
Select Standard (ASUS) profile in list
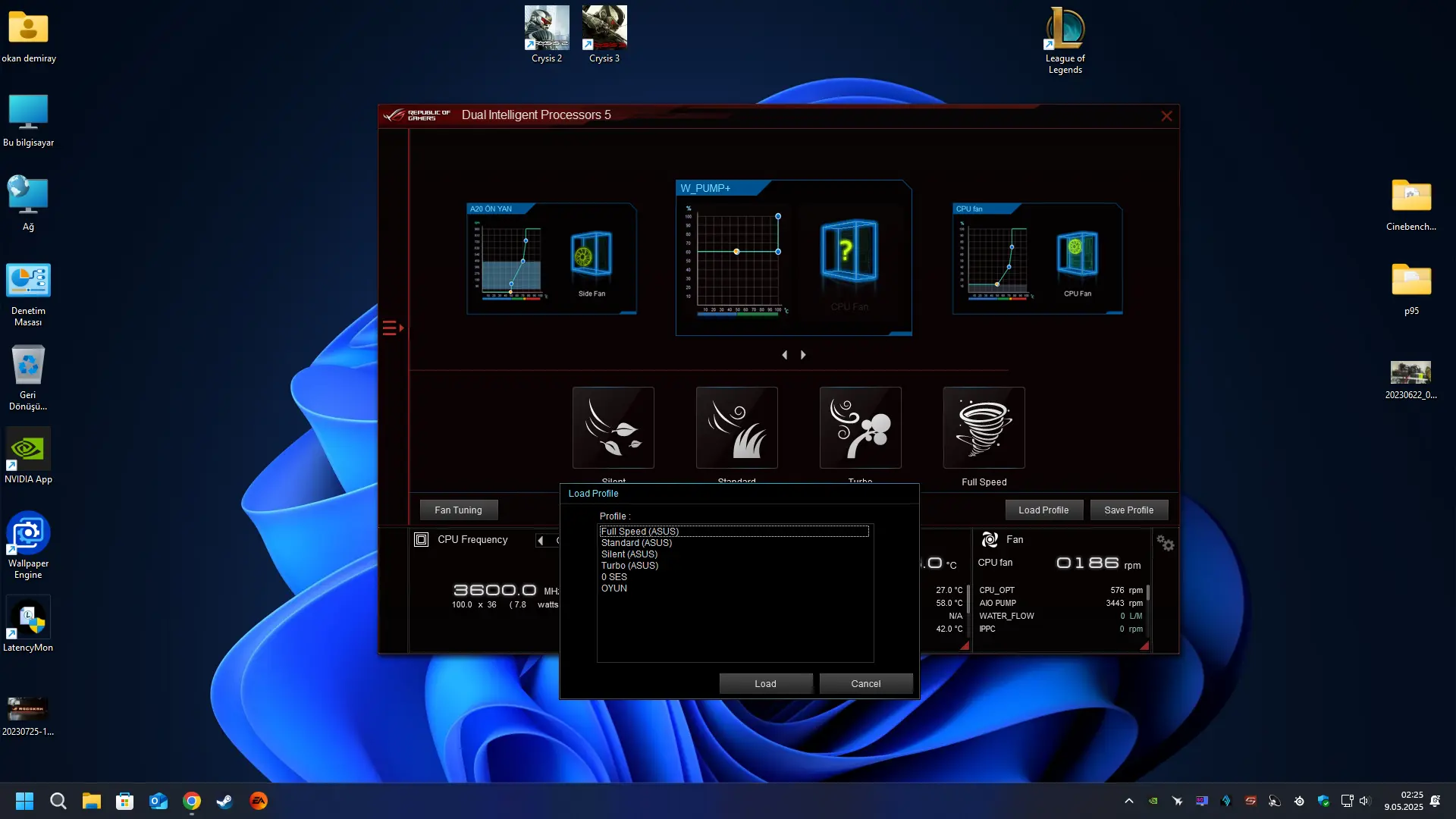(636, 543)
